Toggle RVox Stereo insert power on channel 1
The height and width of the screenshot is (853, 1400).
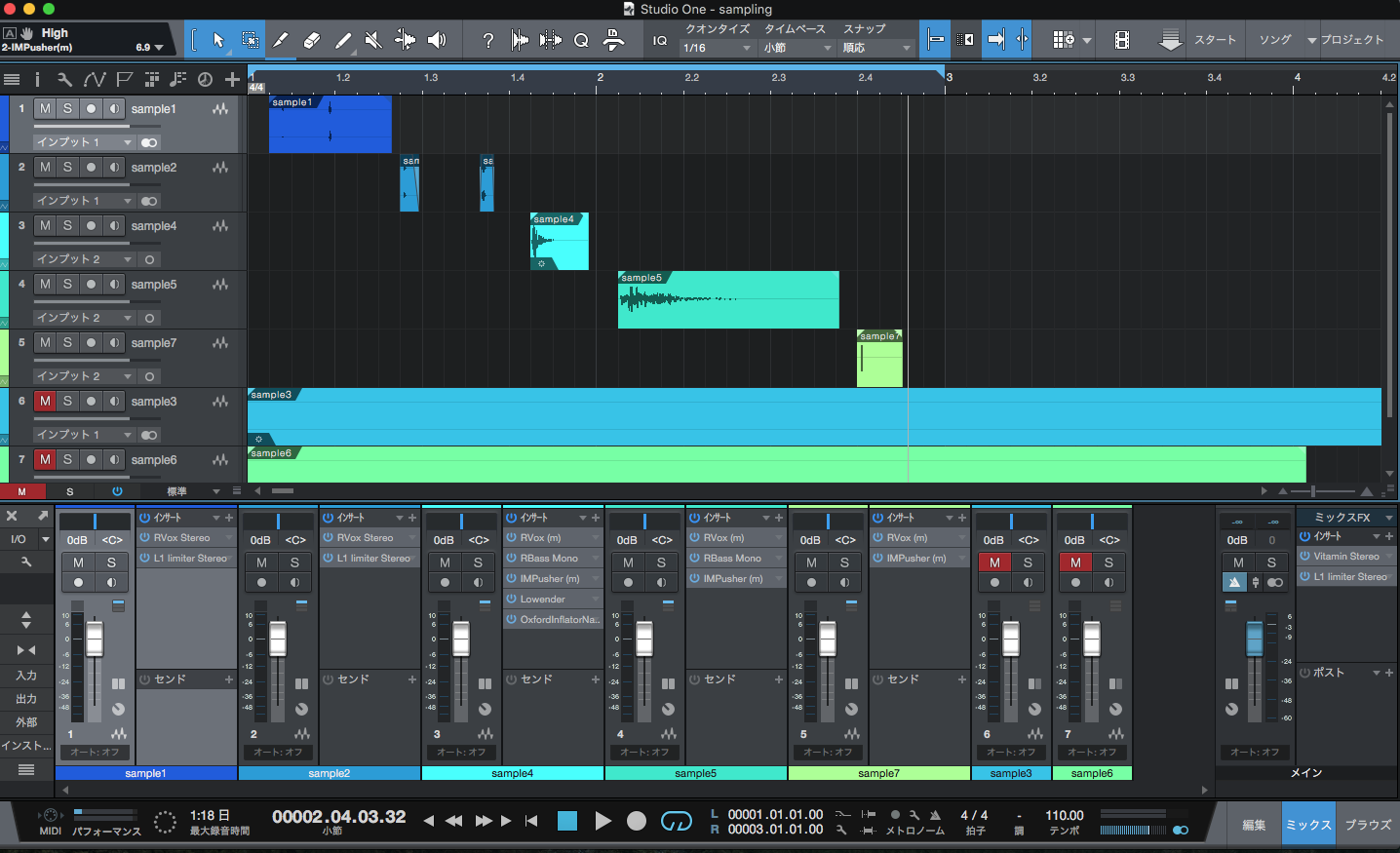[144, 538]
